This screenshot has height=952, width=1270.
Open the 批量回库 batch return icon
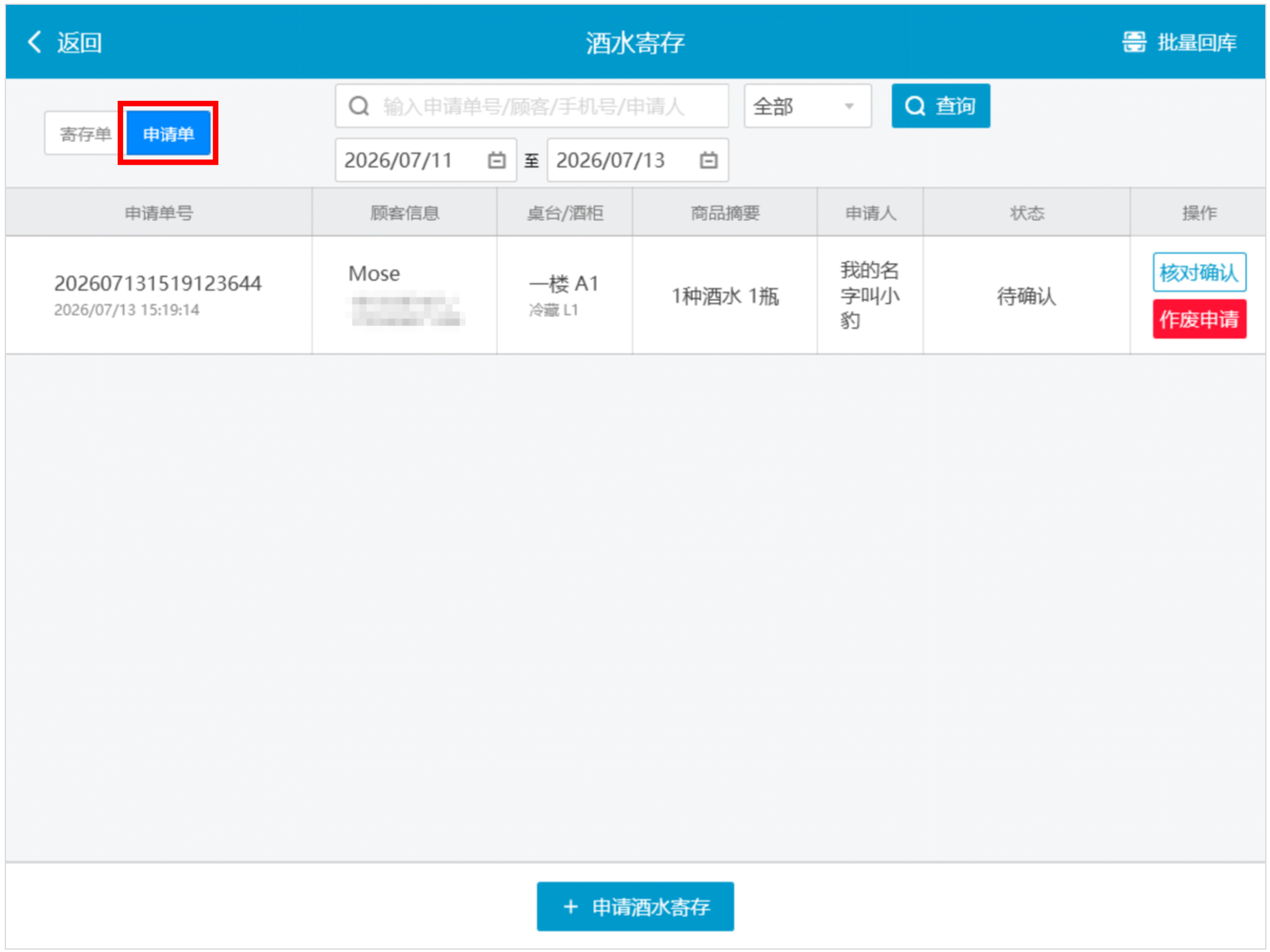pos(1133,42)
